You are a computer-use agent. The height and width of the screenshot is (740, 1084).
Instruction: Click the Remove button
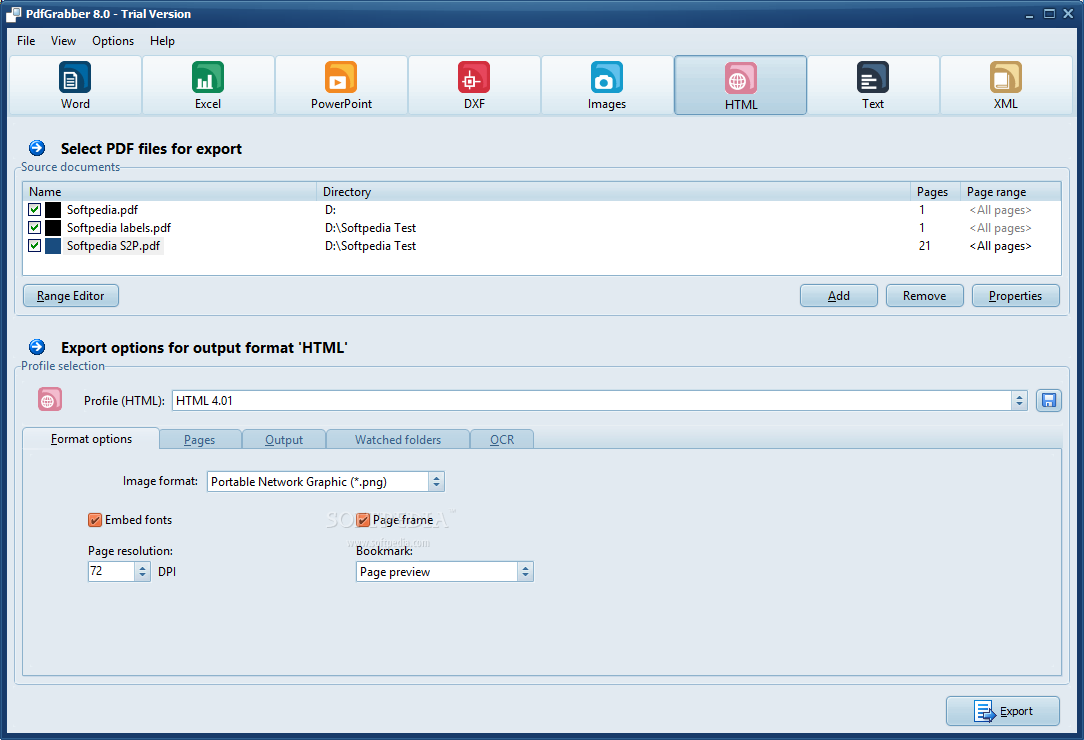pos(924,295)
